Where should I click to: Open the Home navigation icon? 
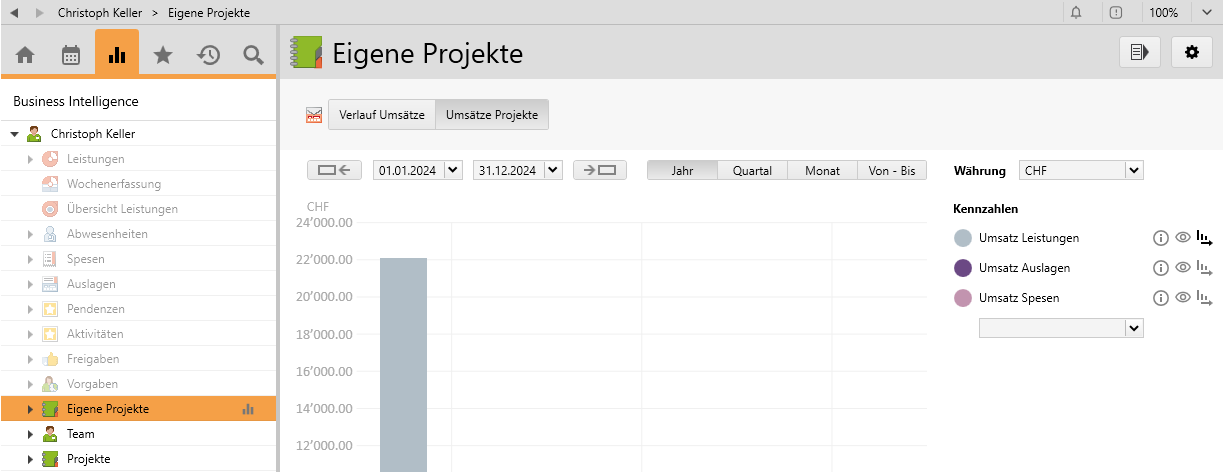click(x=25, y=55)
